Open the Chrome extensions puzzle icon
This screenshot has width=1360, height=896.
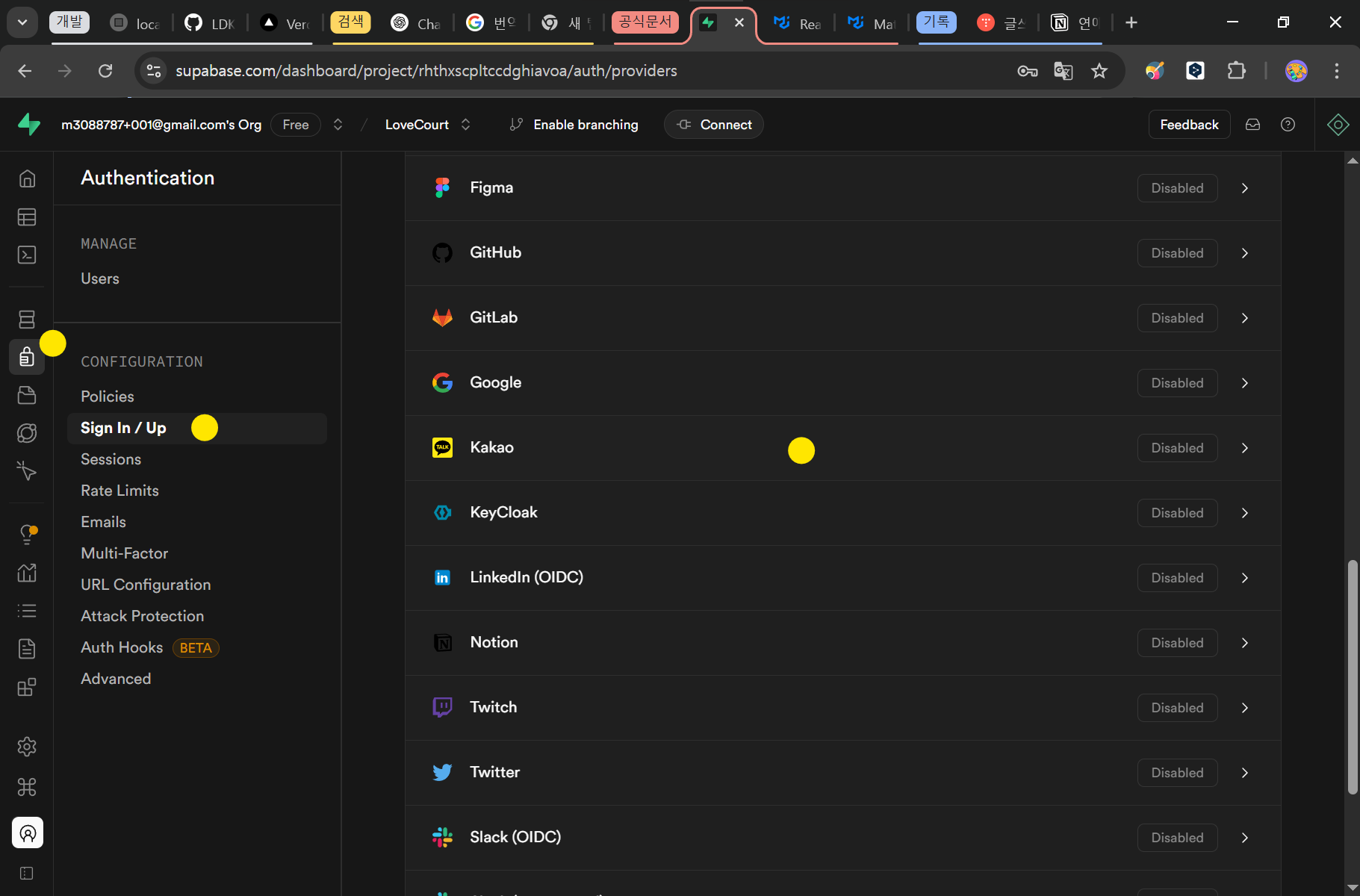(x=1237, y=71)
